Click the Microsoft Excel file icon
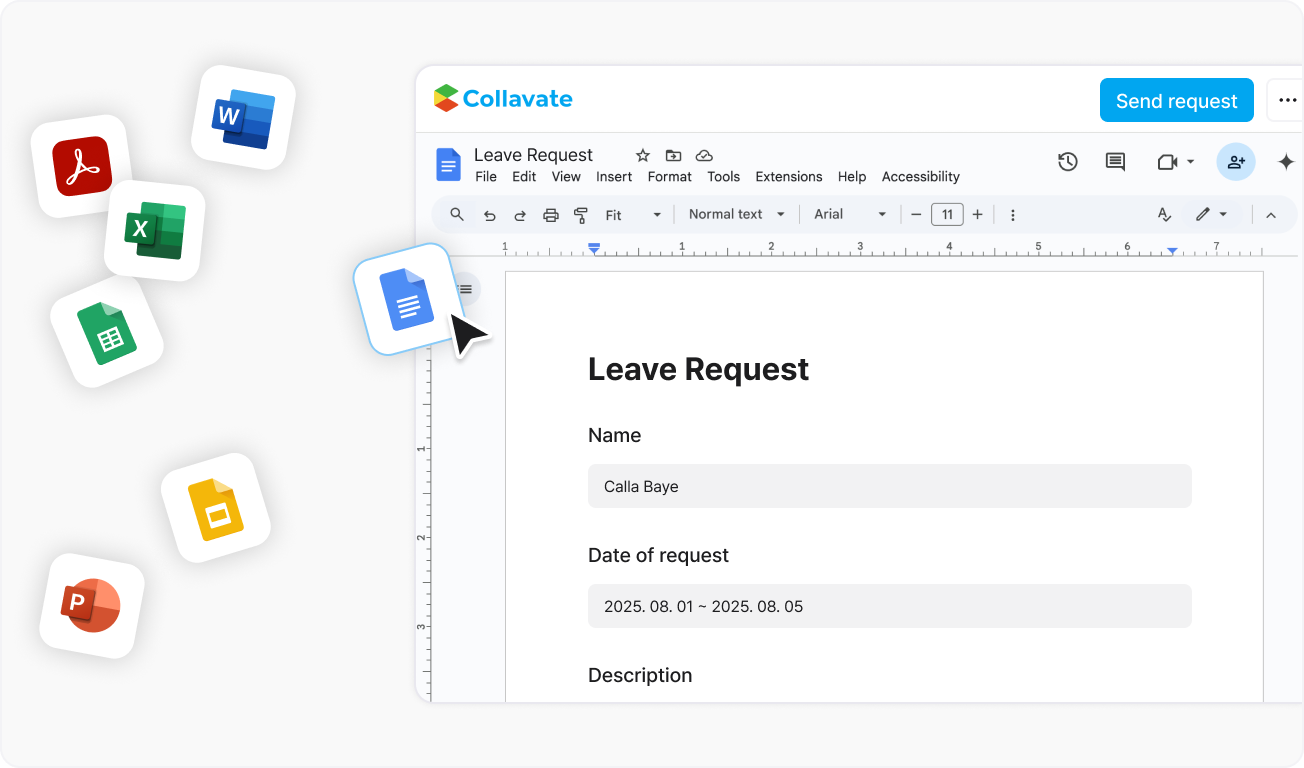Screen dimensions: 1304x768 155,230
